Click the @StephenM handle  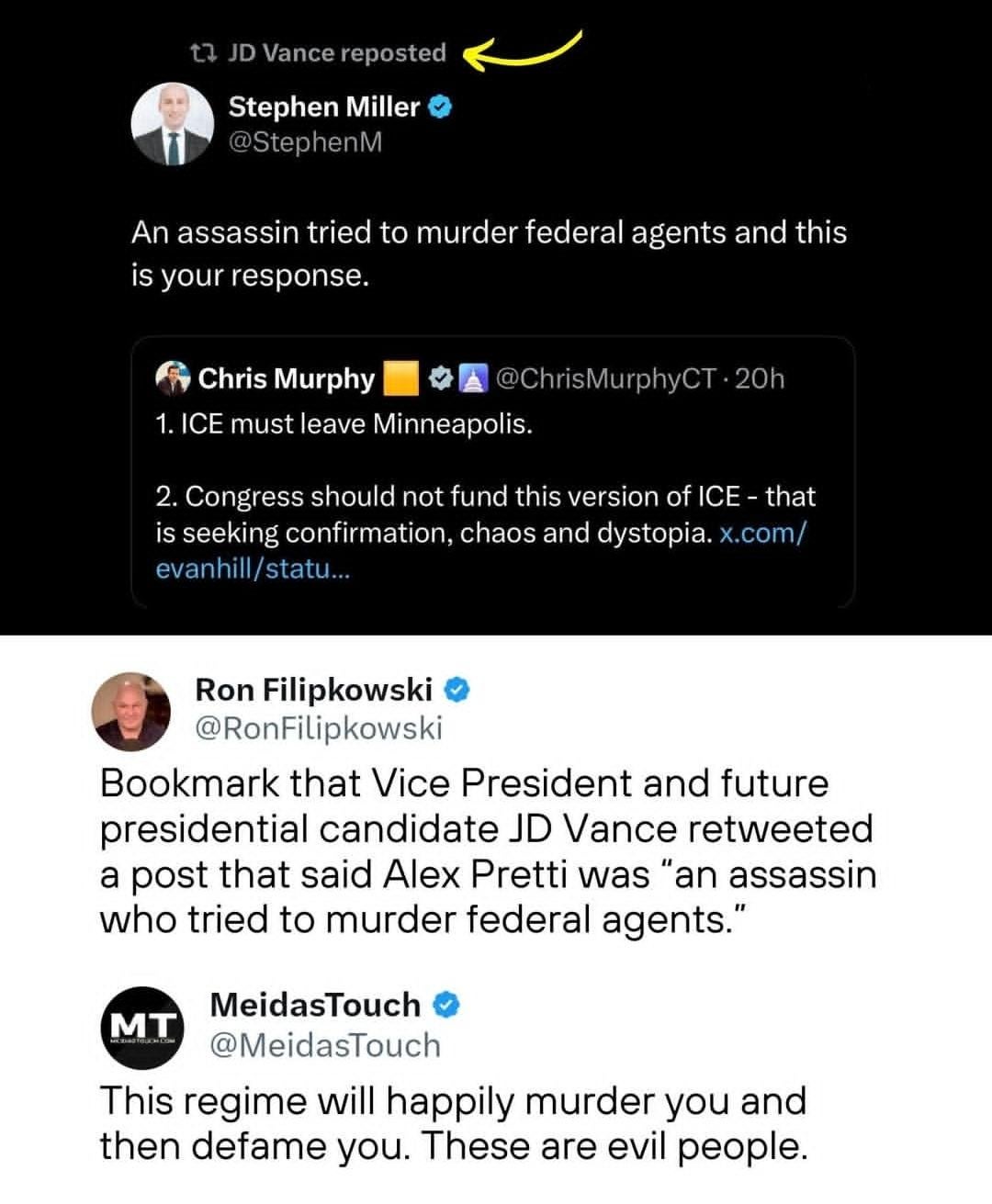(x=304, y=142)
